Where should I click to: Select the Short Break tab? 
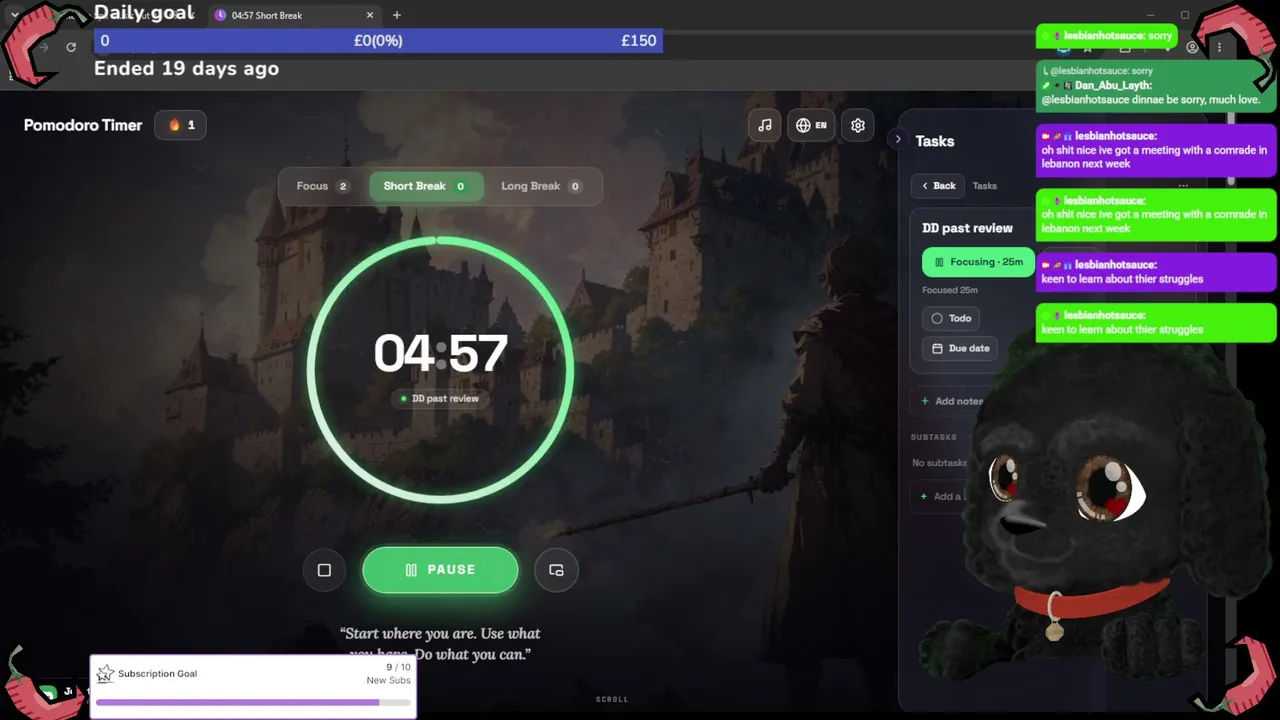coord(426,186)
